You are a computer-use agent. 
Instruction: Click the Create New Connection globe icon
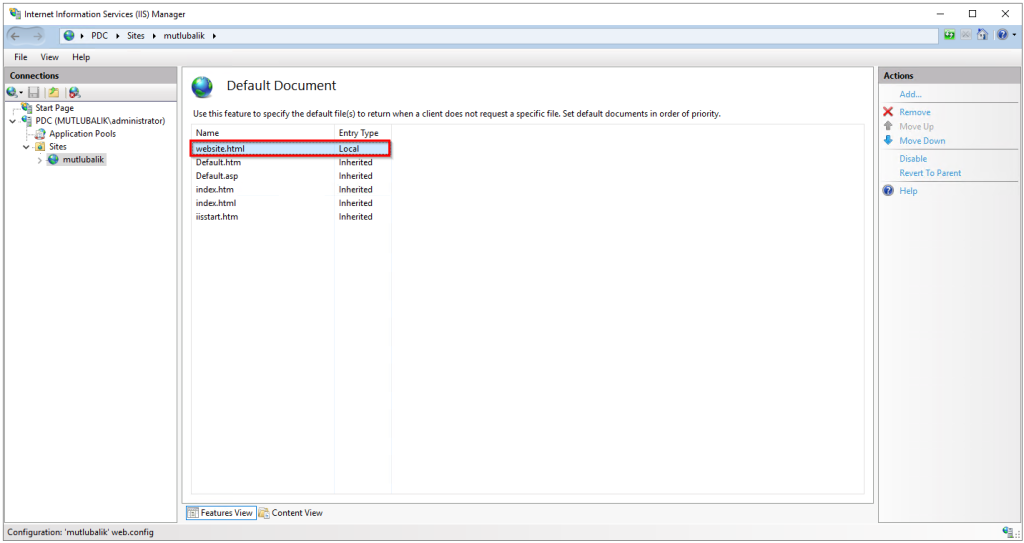[11, 93]
